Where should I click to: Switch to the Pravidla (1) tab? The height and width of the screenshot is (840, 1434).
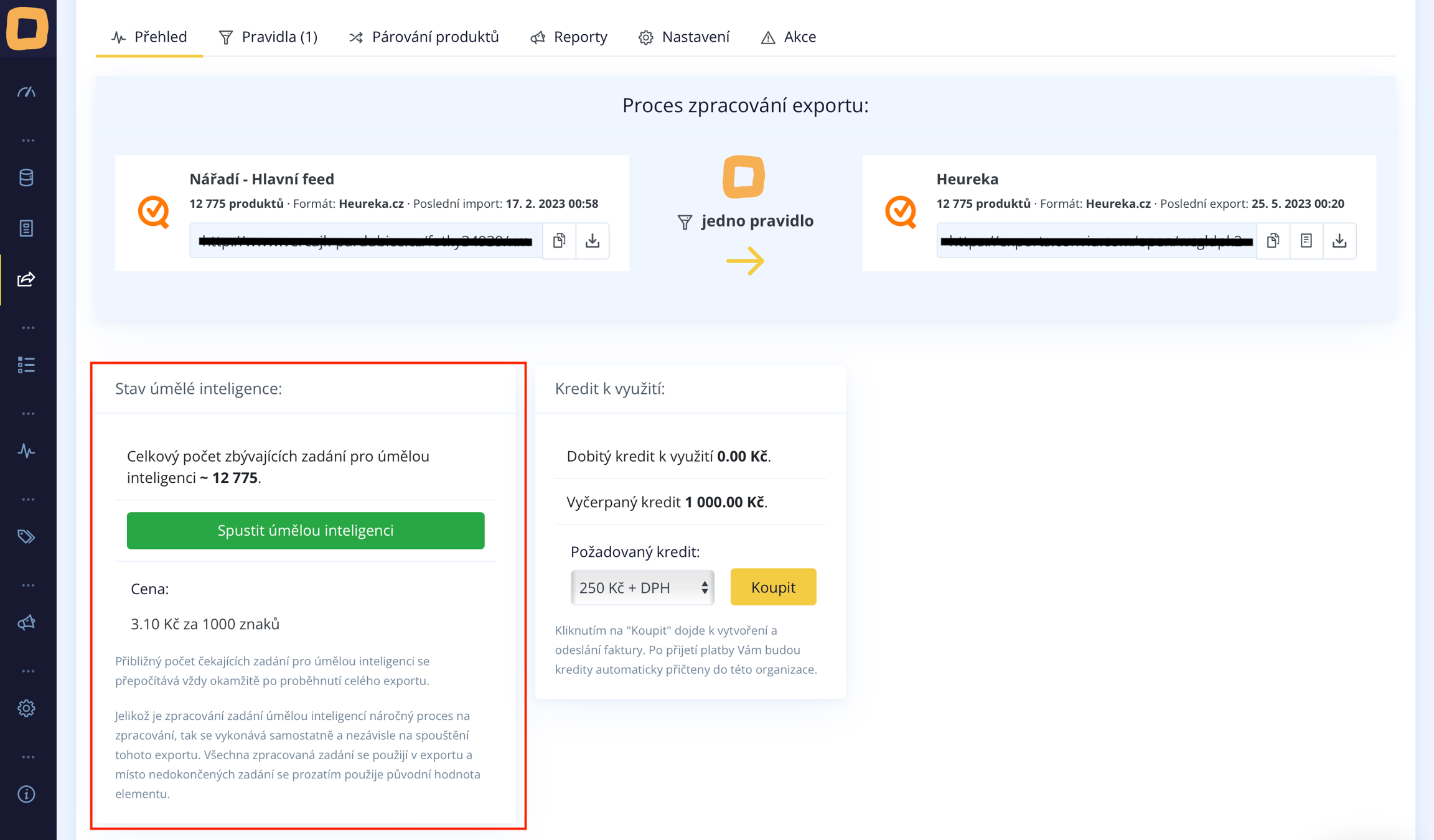point(268,37)
